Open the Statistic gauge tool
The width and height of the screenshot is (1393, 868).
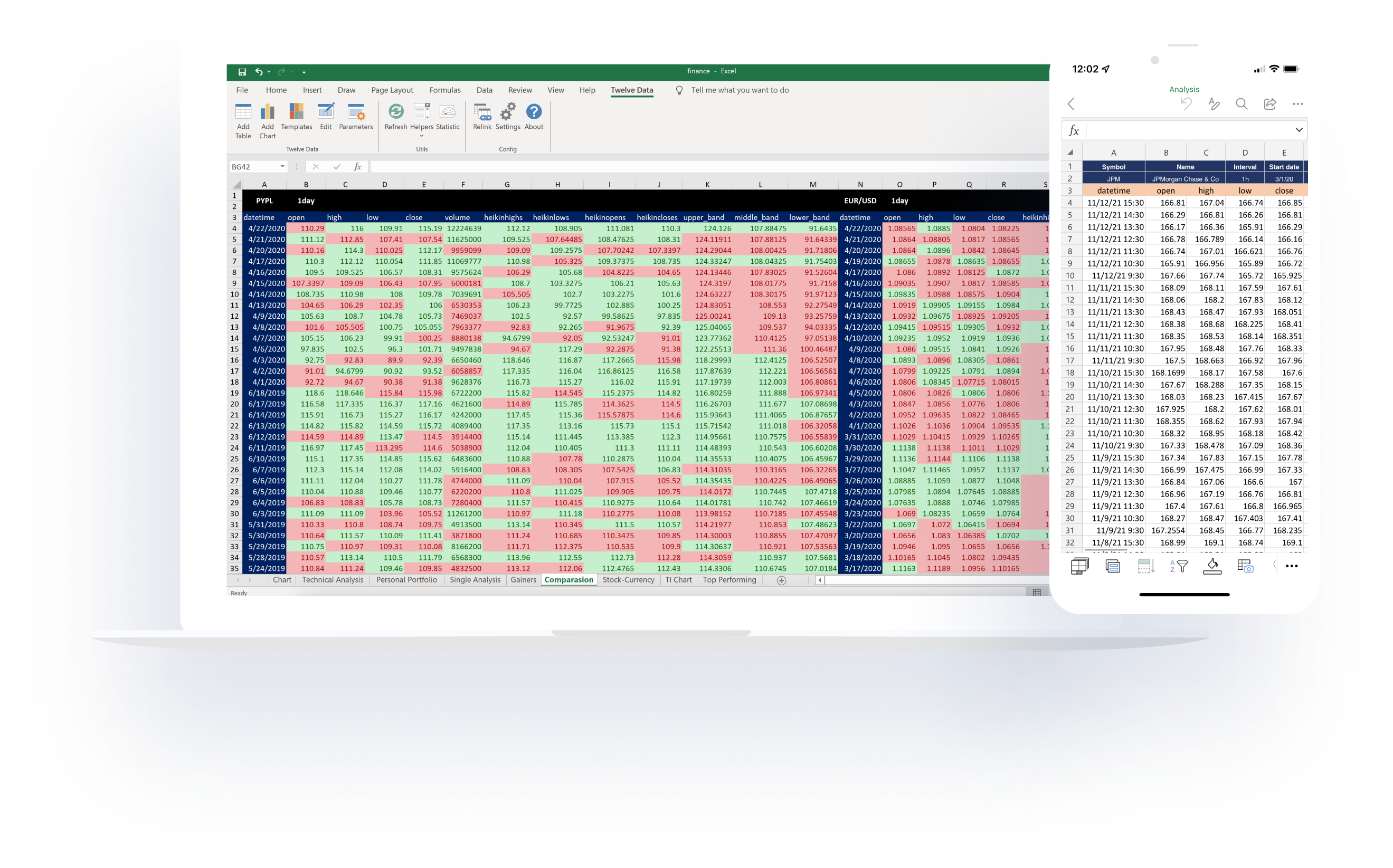pos(447,112)
